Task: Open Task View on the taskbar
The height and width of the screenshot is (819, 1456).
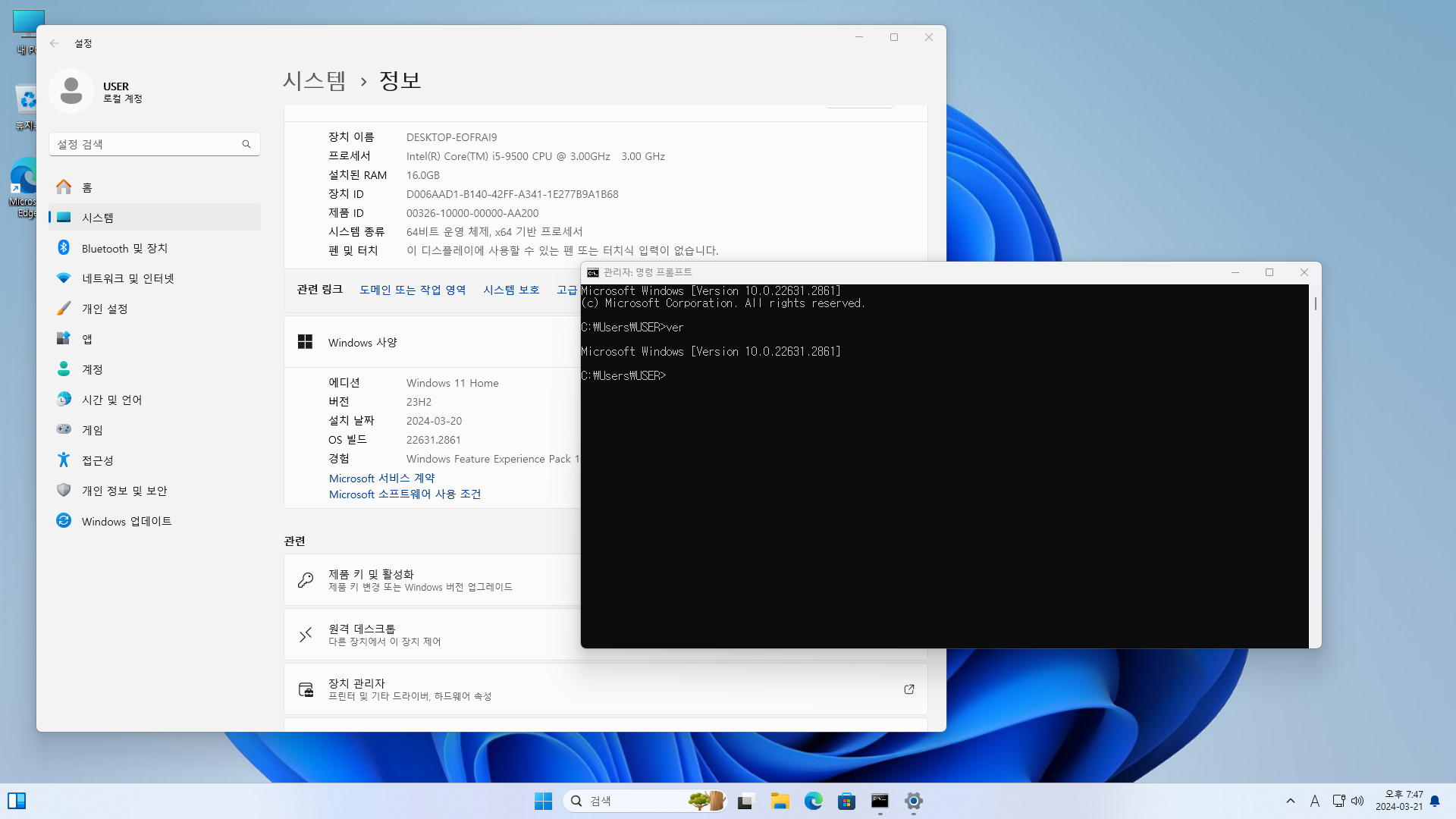Action: [x=746, y=801]
